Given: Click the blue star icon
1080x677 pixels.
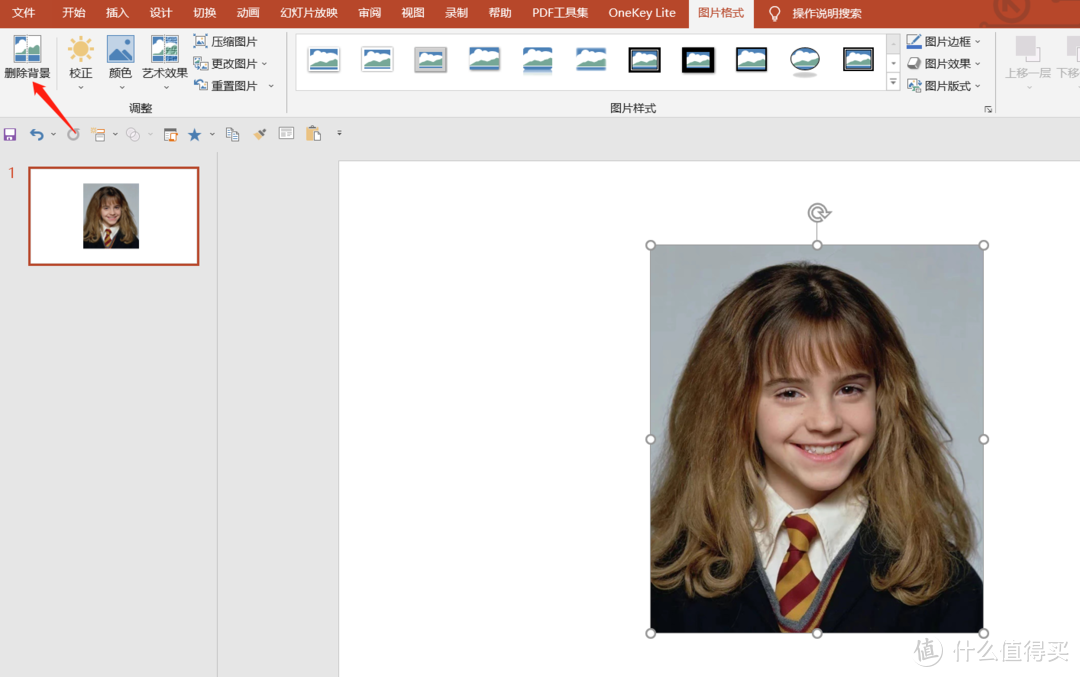Looking at the screenshot, I should coord(195,134).
